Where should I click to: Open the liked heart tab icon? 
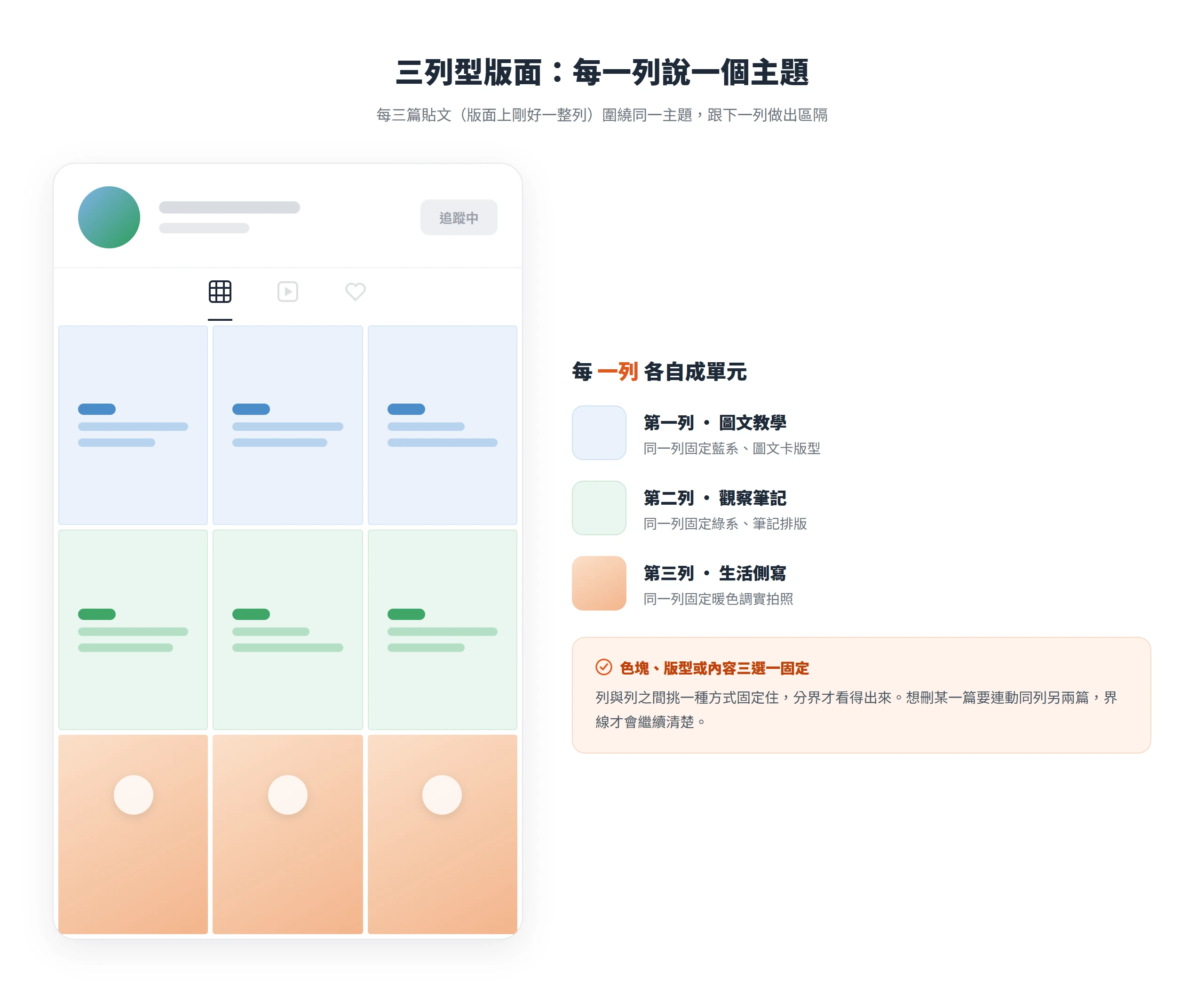[x=355, y=292]
